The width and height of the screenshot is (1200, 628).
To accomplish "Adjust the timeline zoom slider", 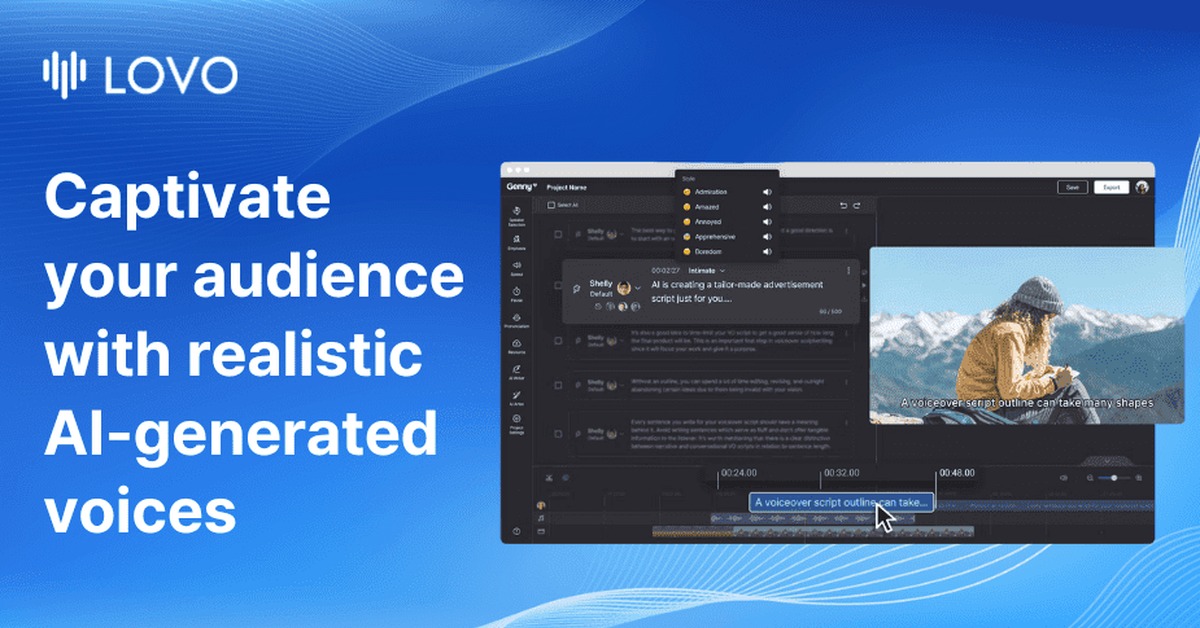I will pyautogui.click(x=1114, y=478).
